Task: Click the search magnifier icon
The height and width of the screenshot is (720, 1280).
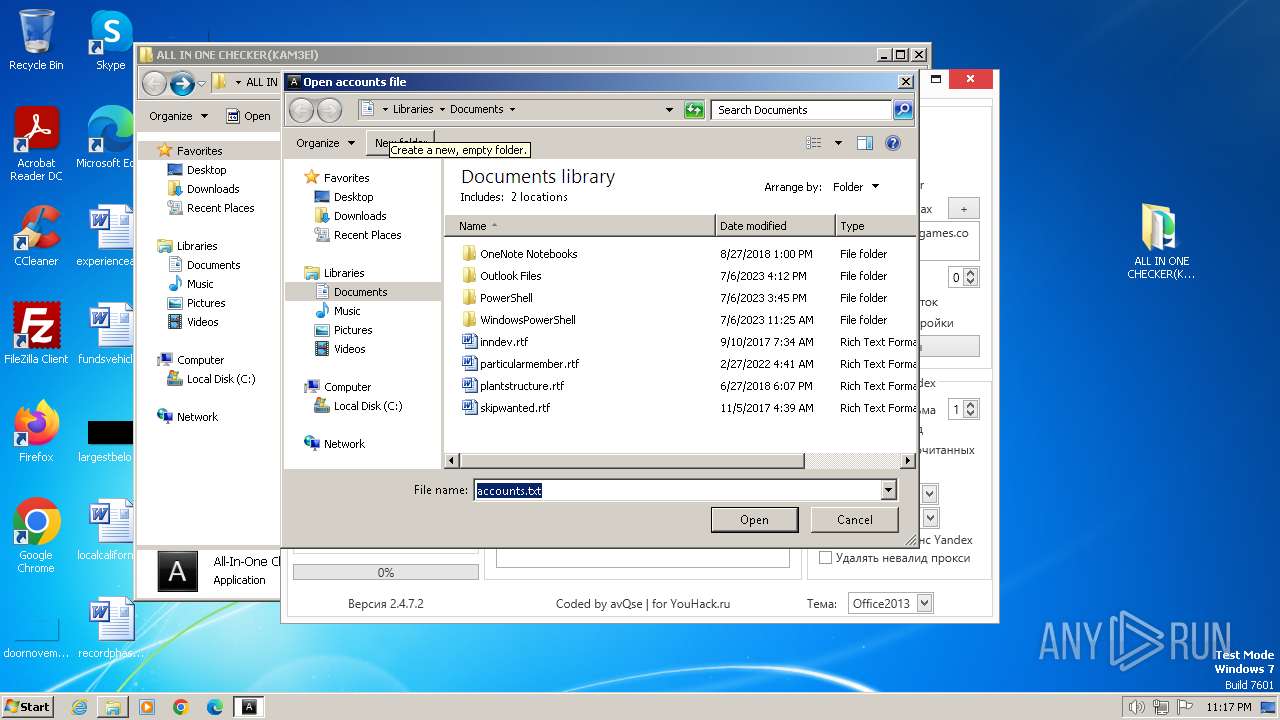Action: [x=902, y=110]
